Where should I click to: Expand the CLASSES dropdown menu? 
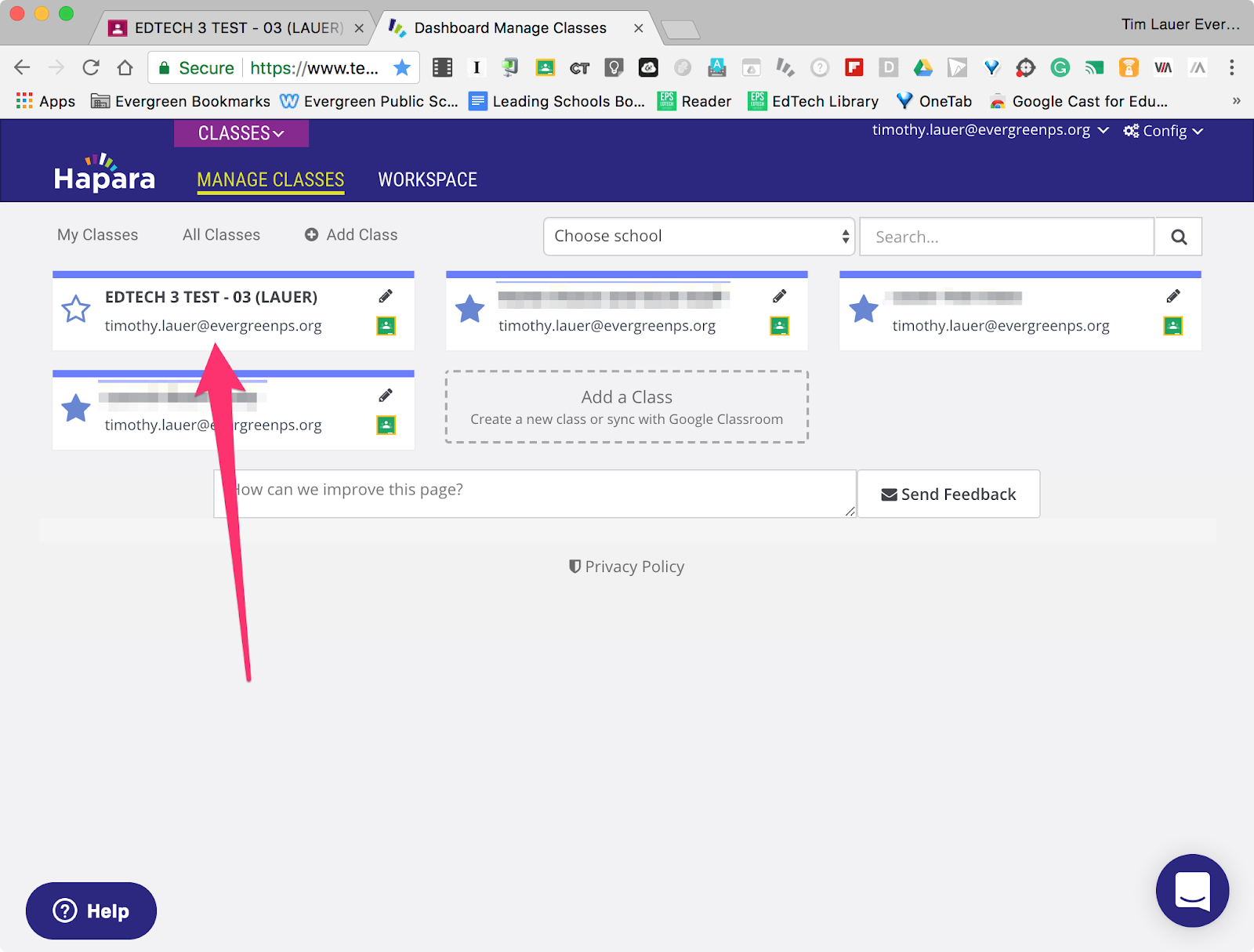tap(241, 133)
